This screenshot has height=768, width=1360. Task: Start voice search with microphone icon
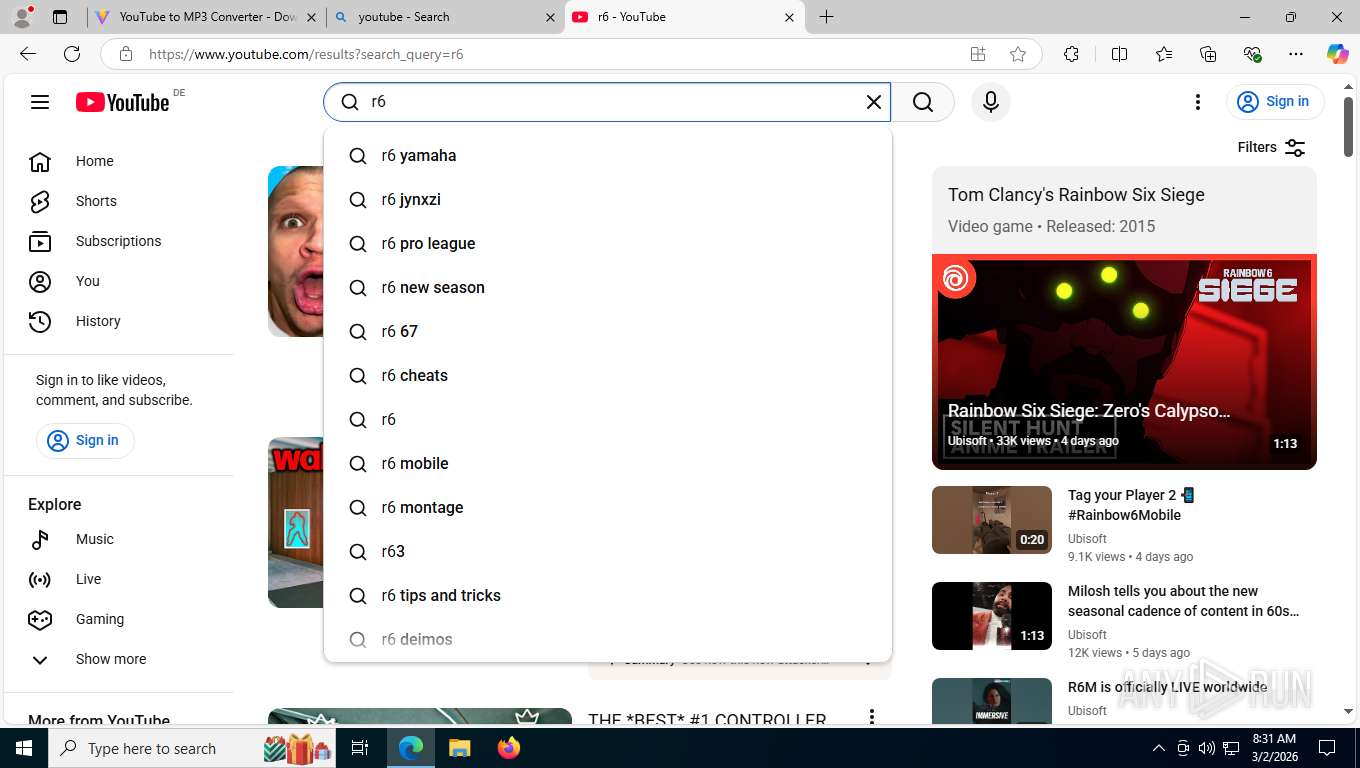pyautogui.click(x=991, y=102)
